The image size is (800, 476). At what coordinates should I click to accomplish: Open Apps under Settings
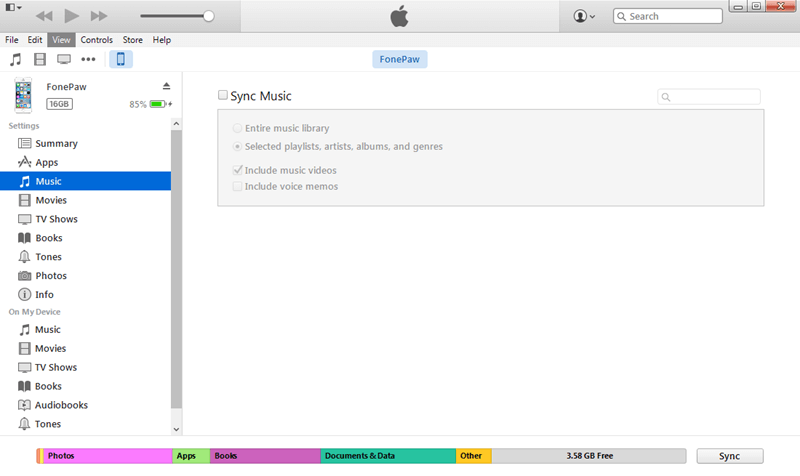pyautogui.click(x=86, y=162)
